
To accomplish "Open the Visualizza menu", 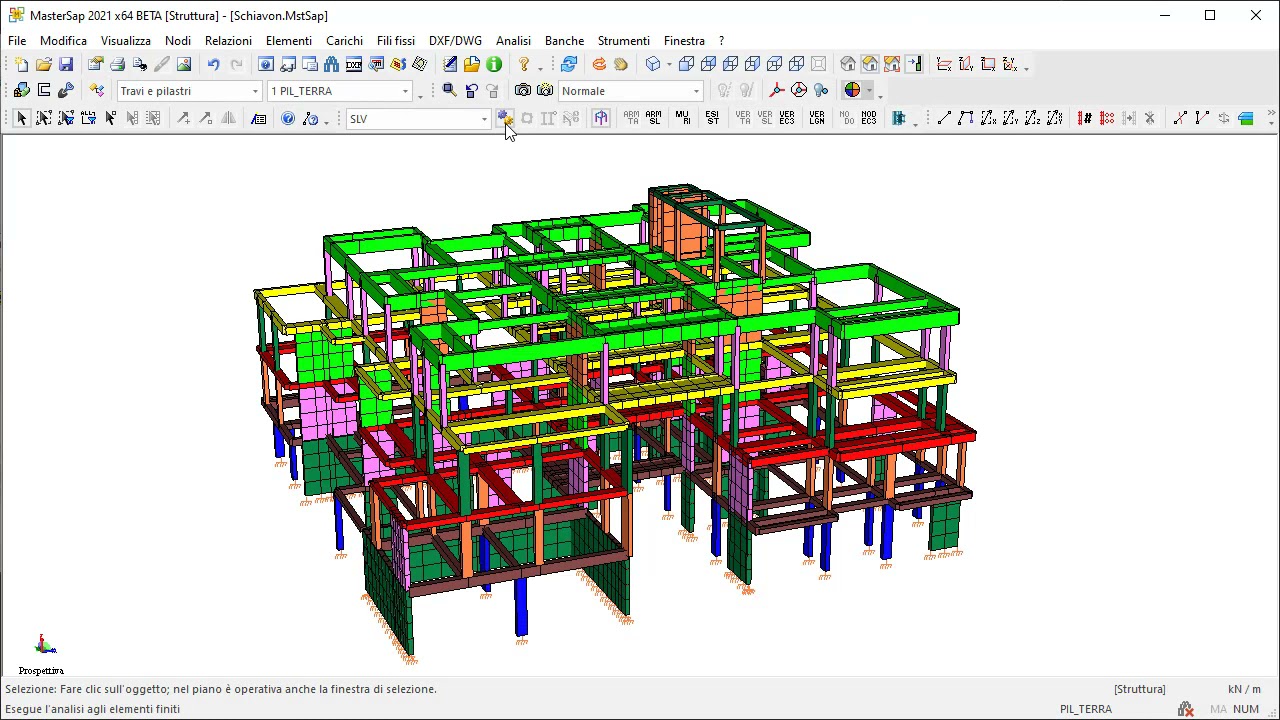I will [126, 41].
